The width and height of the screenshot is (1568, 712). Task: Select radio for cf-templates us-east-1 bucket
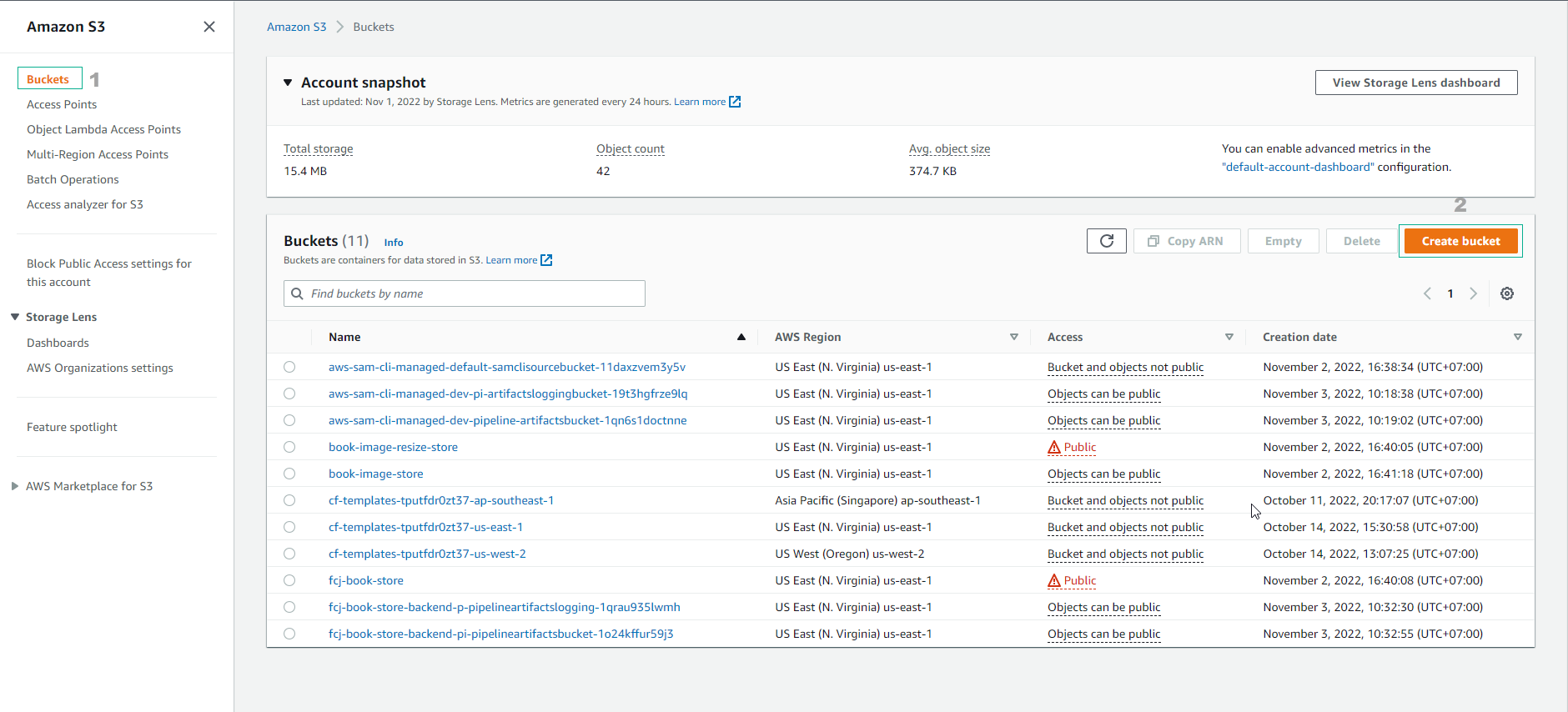[x=289, y=527]
